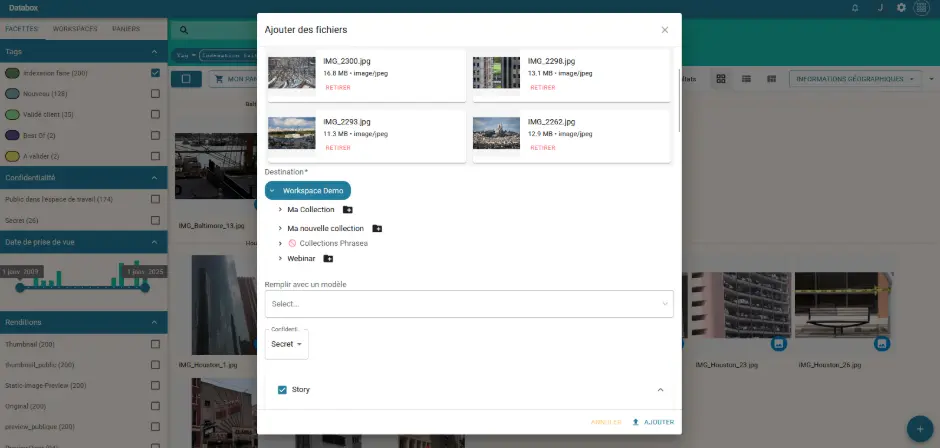Switch to grid view layout icon
This screenshot has height=448, width=940.
click(720, 79)
